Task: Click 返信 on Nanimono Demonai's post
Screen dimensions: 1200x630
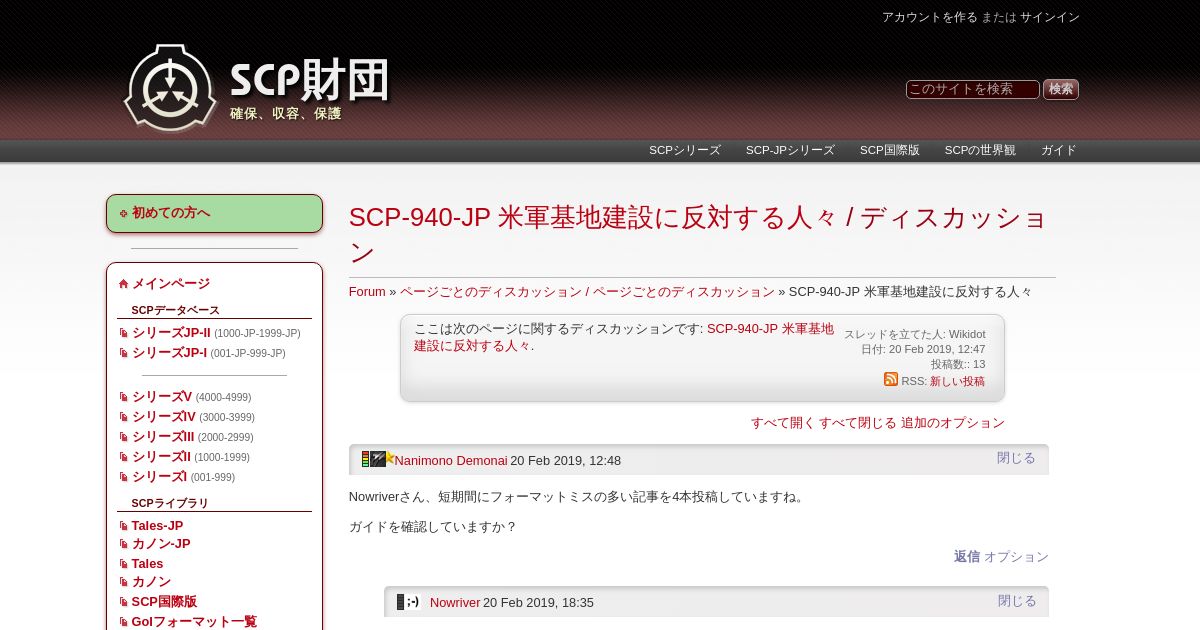Action: point(967,557)
